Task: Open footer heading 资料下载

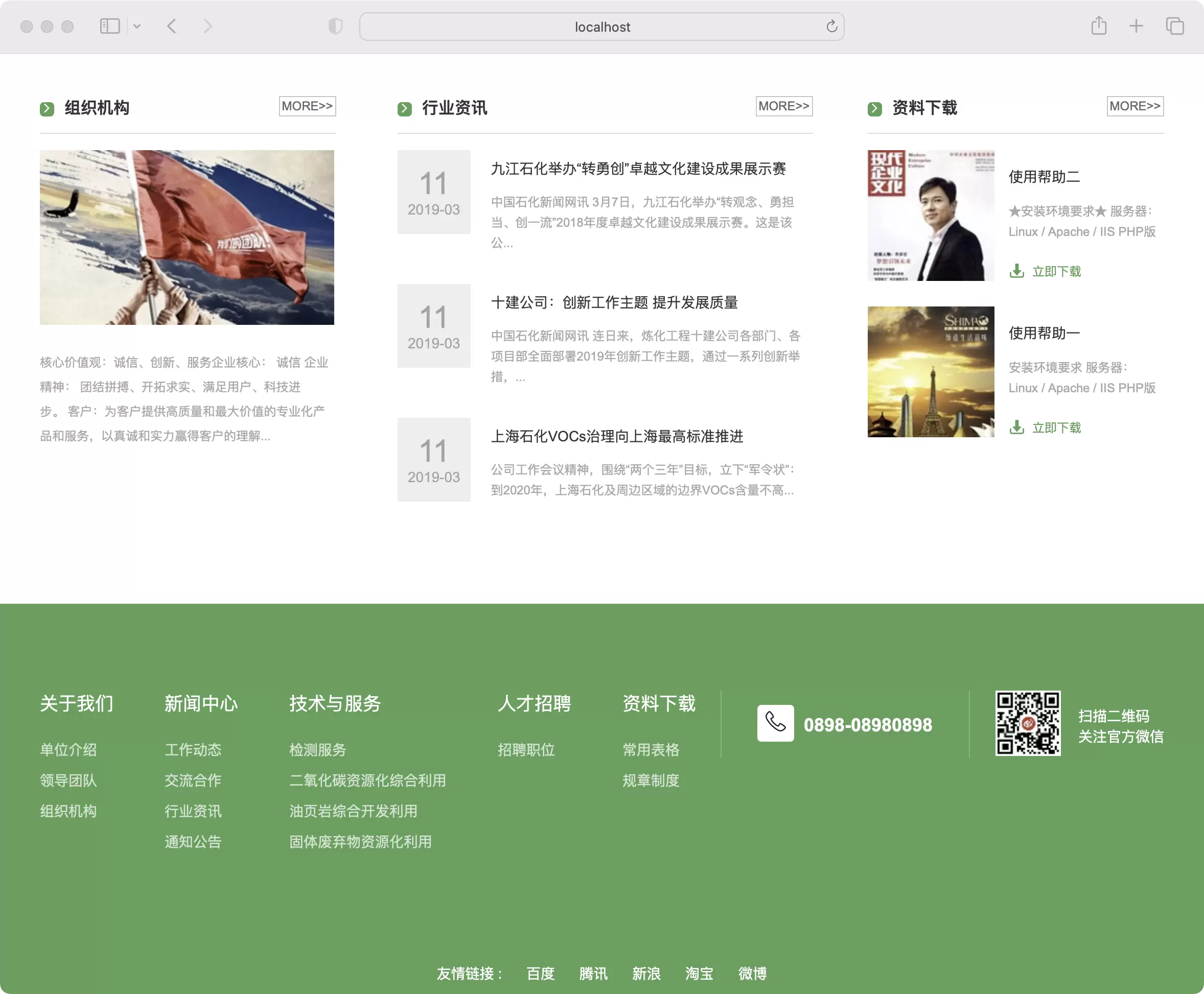Action: click(x=659, y=704)
